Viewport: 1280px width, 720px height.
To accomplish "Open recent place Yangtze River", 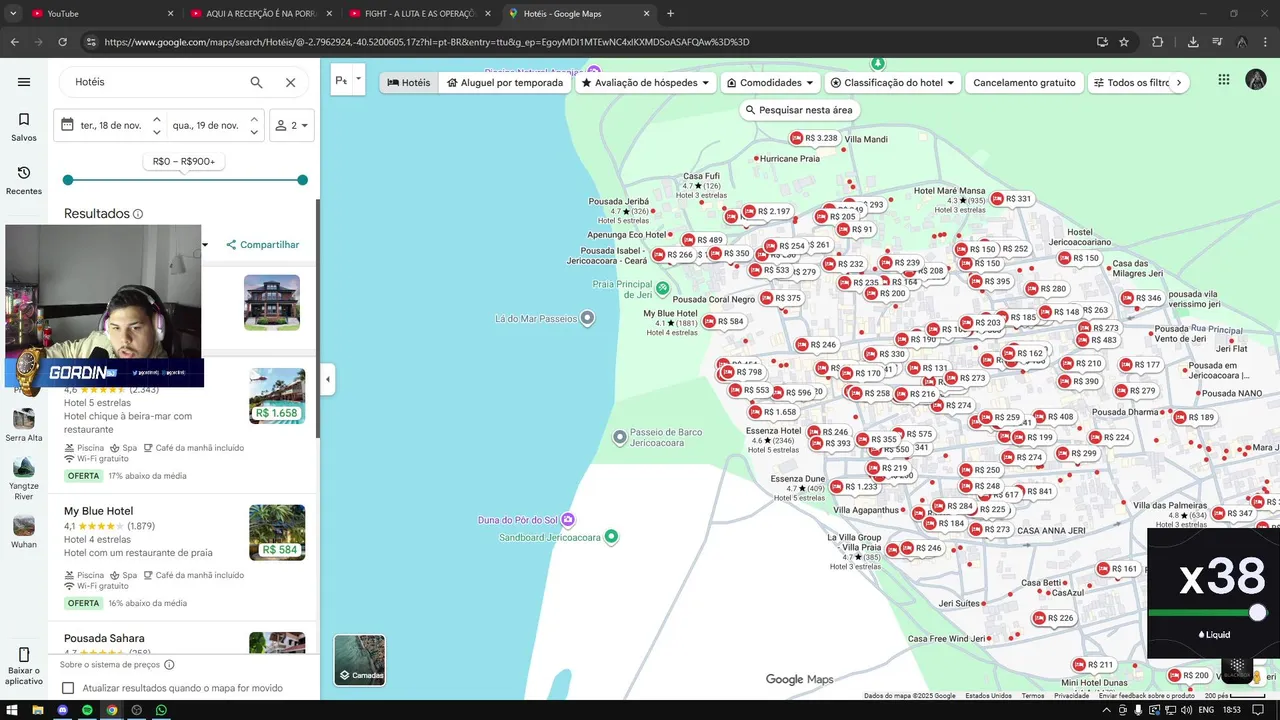I will tap(24, 479).
